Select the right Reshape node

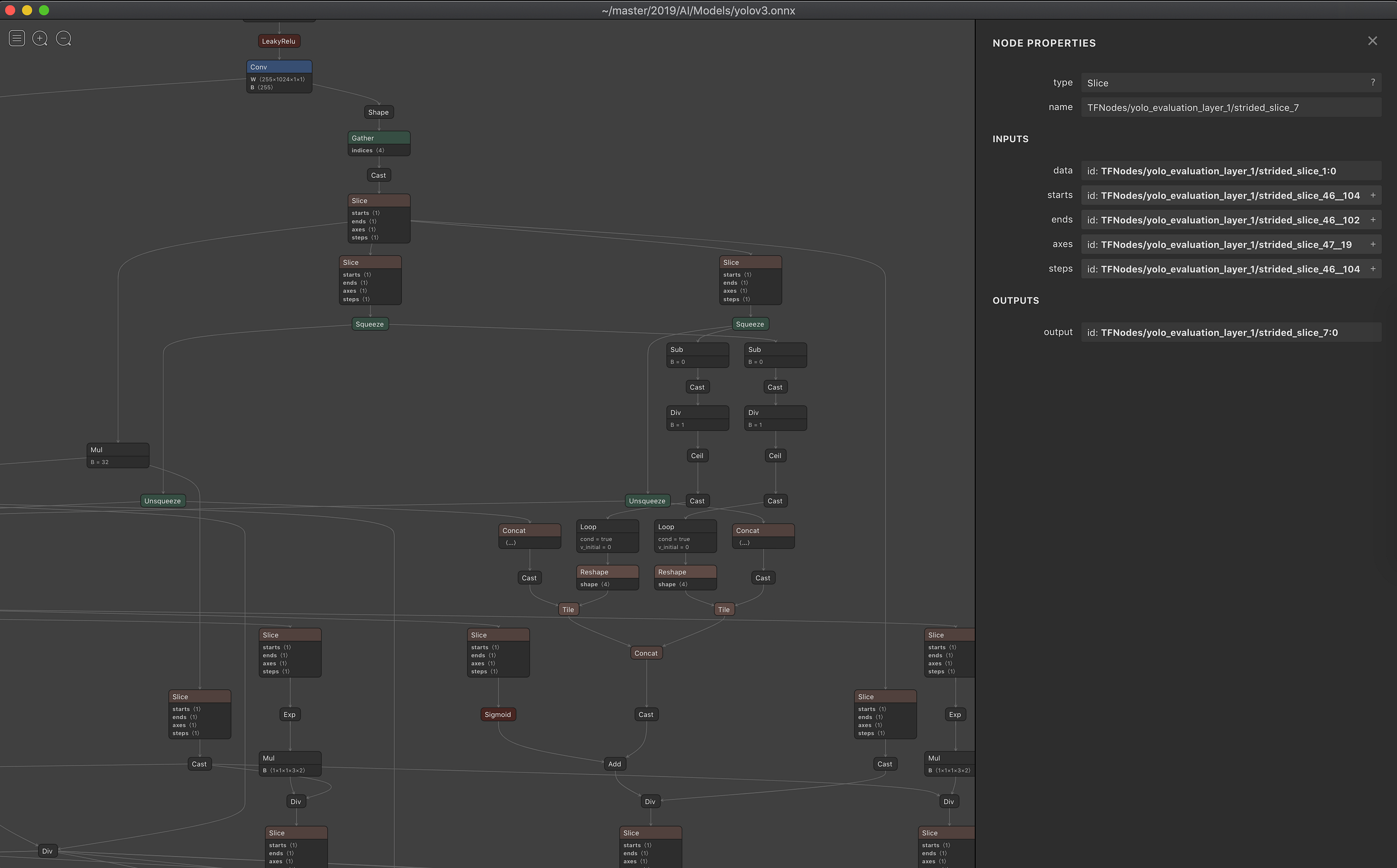tap(686, 577)
